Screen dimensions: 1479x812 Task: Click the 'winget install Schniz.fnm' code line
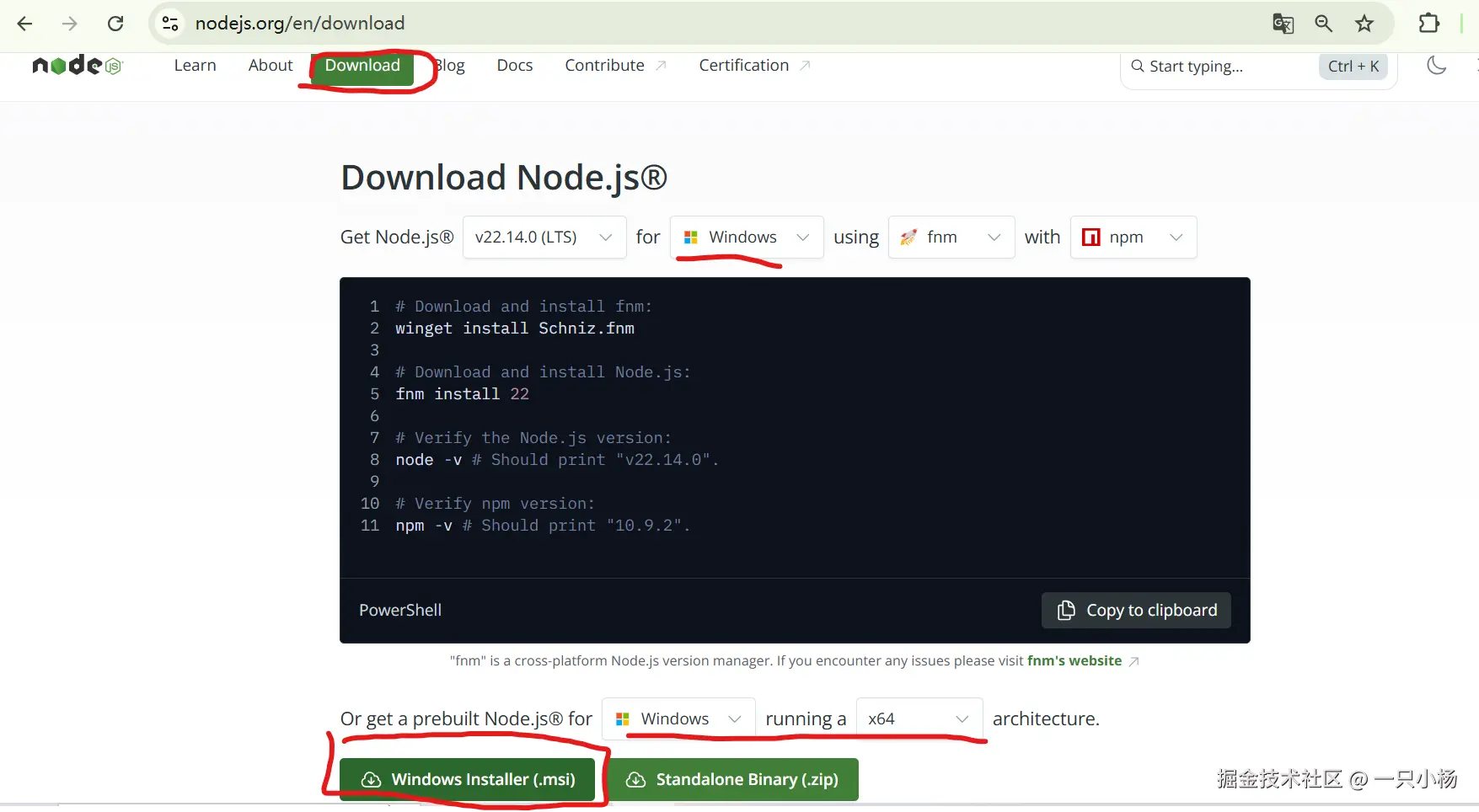click(515, 329)
